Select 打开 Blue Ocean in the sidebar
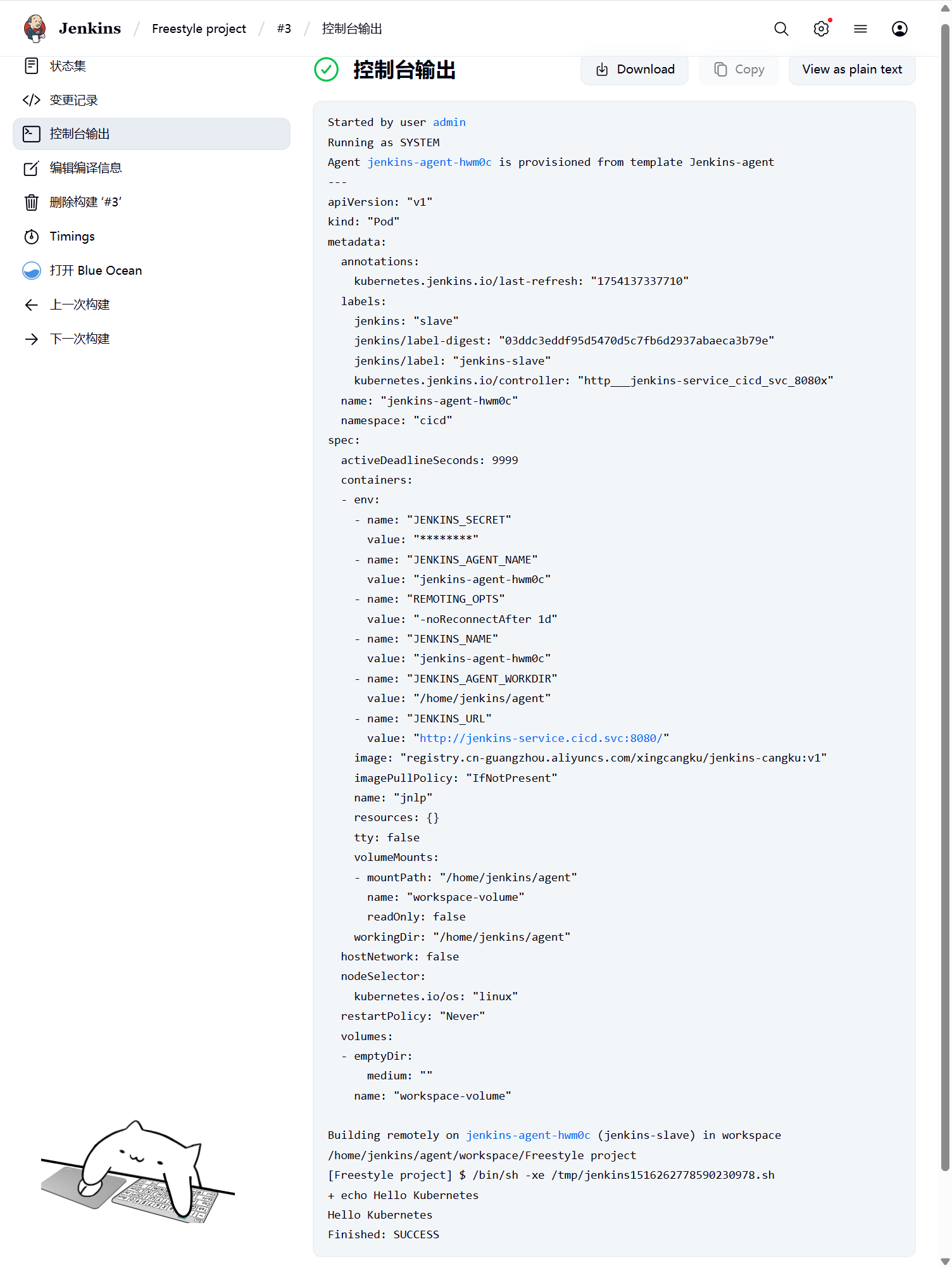The height and width of the screenshot is (1268, 952). point(152,270)
